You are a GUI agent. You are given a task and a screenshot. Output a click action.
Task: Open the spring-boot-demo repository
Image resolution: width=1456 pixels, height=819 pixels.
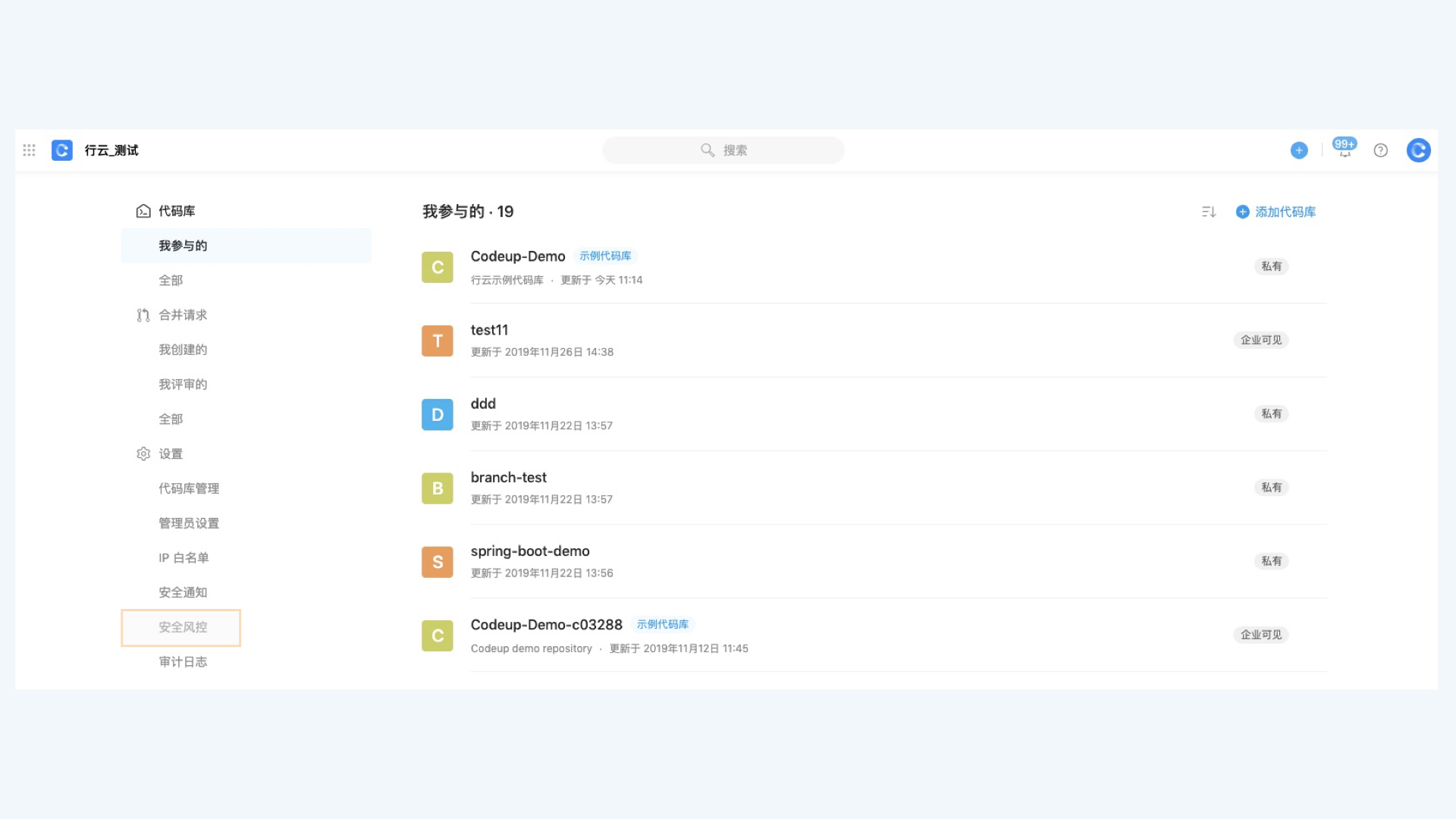[530, 551]
